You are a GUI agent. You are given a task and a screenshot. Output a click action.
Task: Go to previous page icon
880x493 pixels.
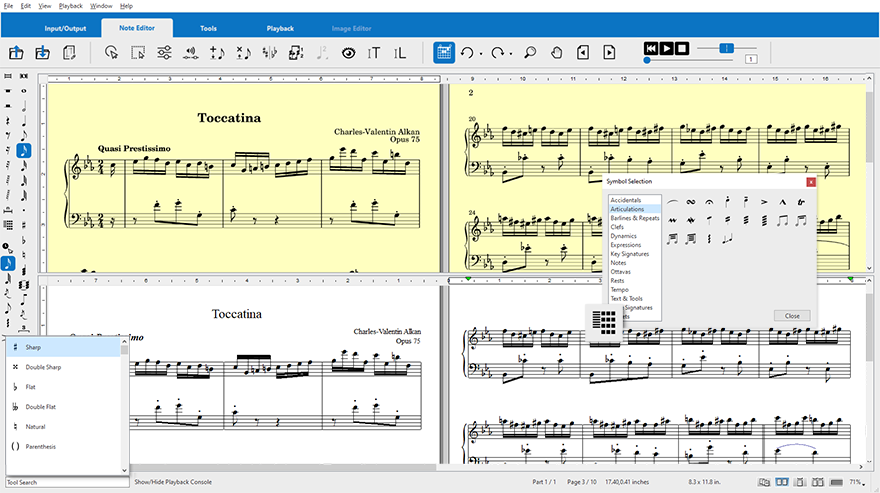583,53
